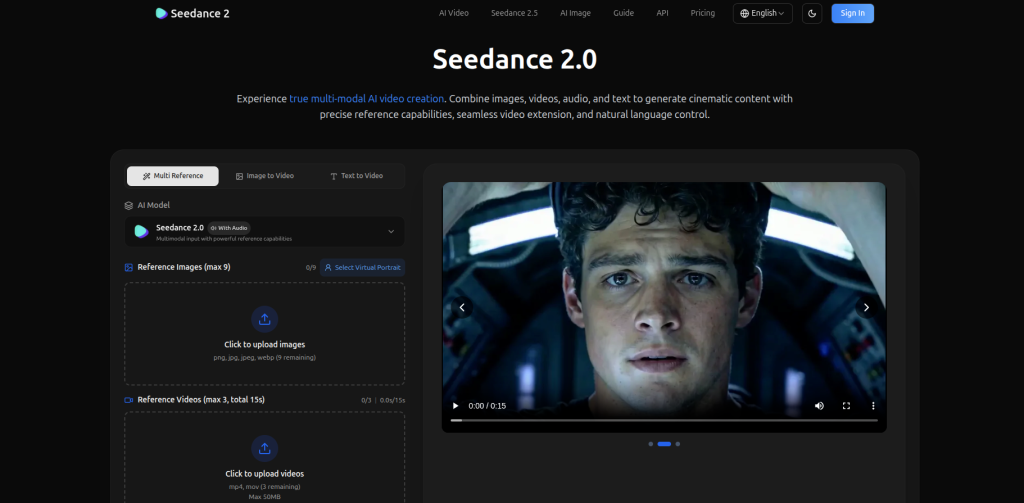Click the With Audio badge
Image resolution: width=1024 pixels, height=503 pixels.
point(229,228)
